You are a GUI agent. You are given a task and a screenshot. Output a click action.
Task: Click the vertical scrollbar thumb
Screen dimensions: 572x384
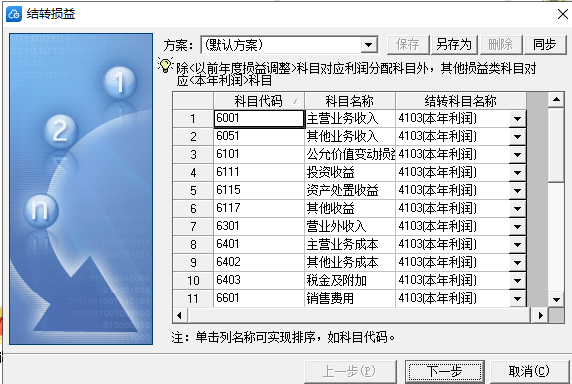pos(556,144)
